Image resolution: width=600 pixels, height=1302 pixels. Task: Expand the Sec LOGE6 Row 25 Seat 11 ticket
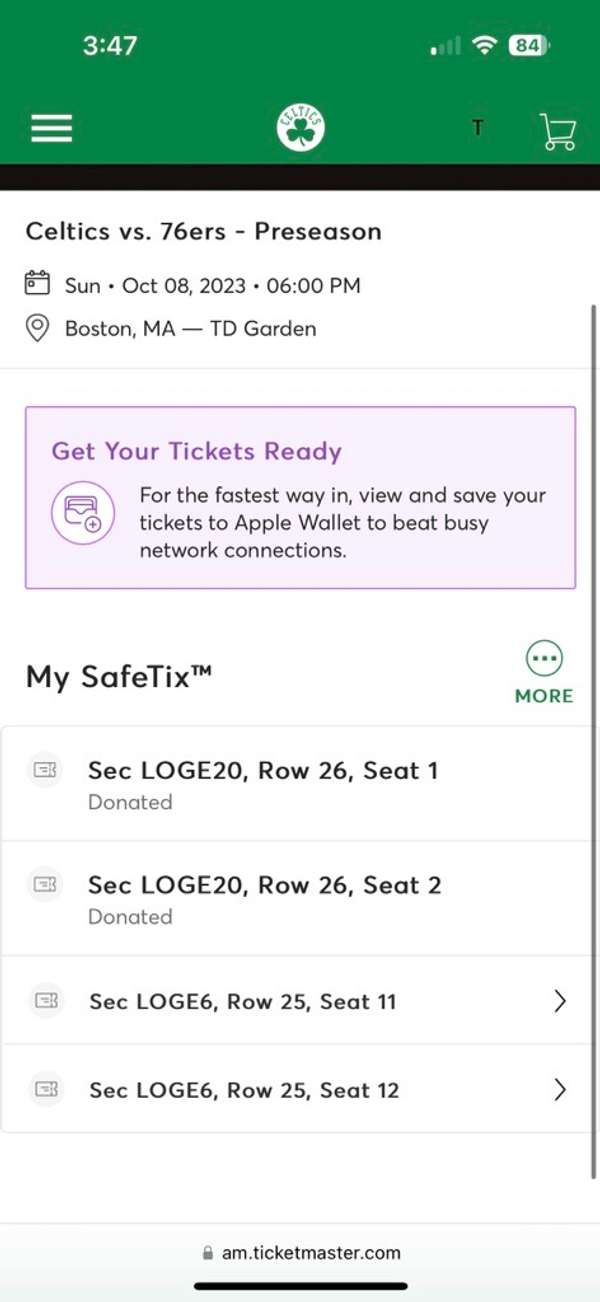point(300,1001)
